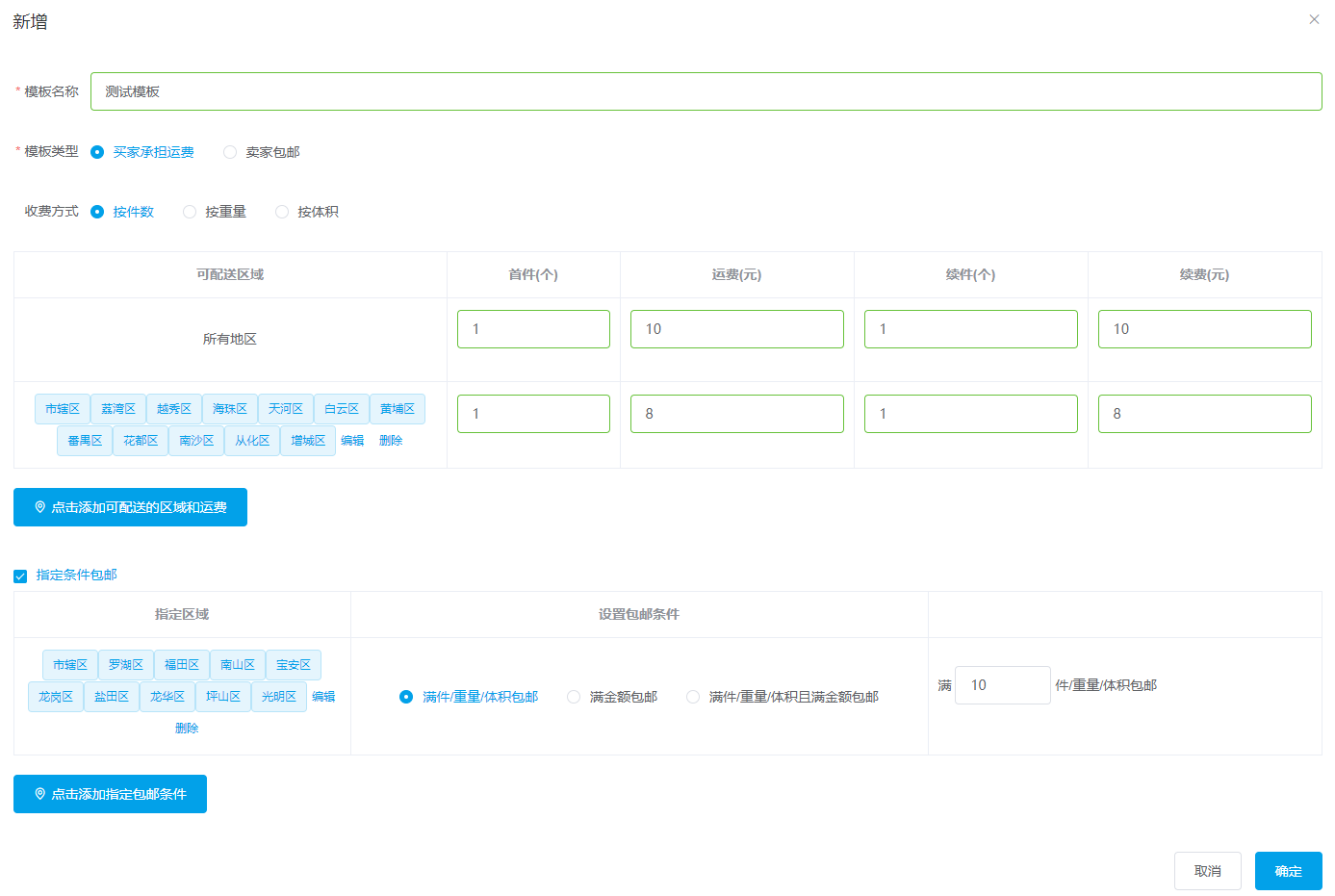Click the 取消 button
Viewport: 1335px width, 896px height.
[x=1207, y=871]
